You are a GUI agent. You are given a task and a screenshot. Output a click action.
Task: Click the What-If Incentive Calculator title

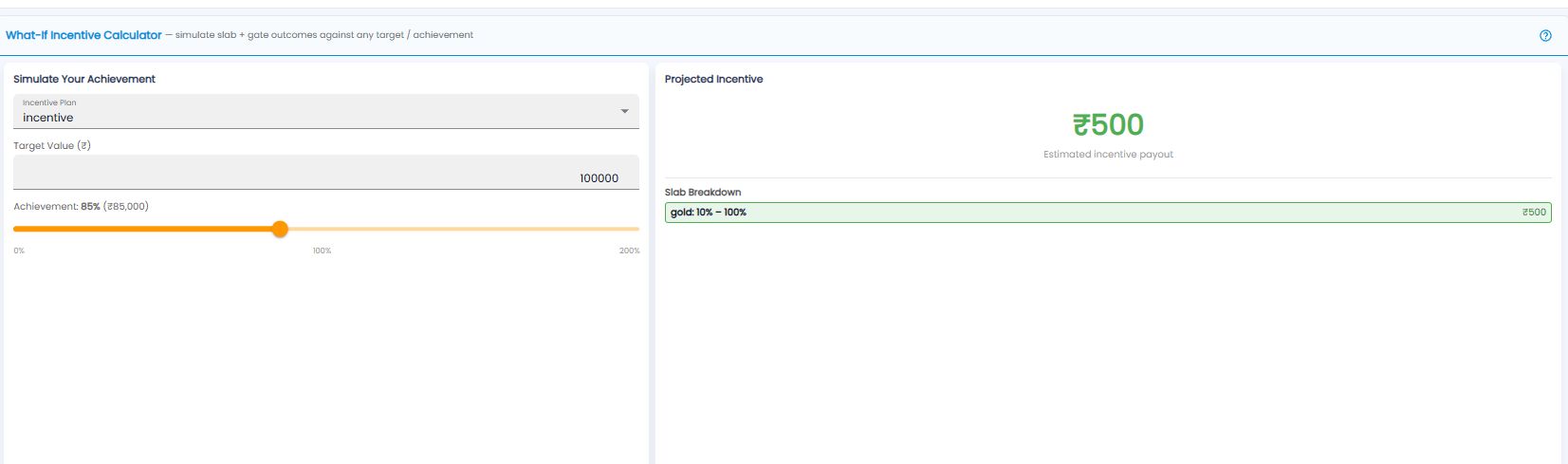coord(83,35)
